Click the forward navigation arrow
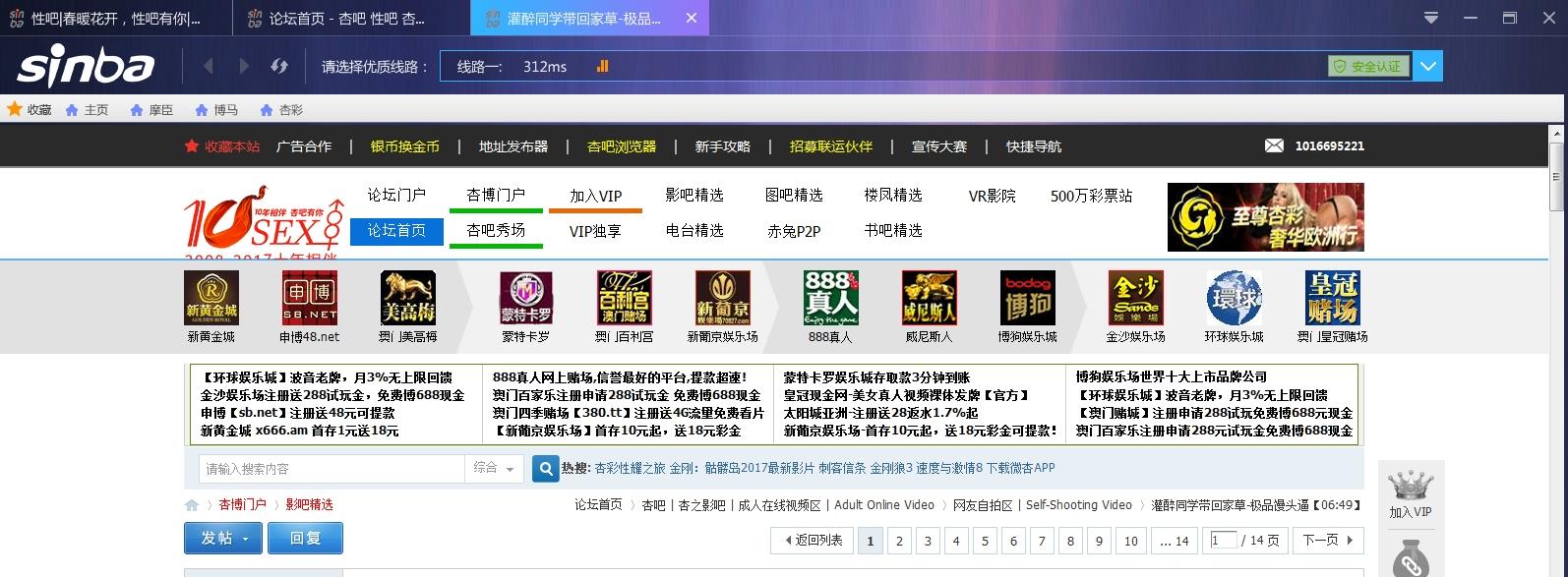1568x577 pixels. [244, 66]
